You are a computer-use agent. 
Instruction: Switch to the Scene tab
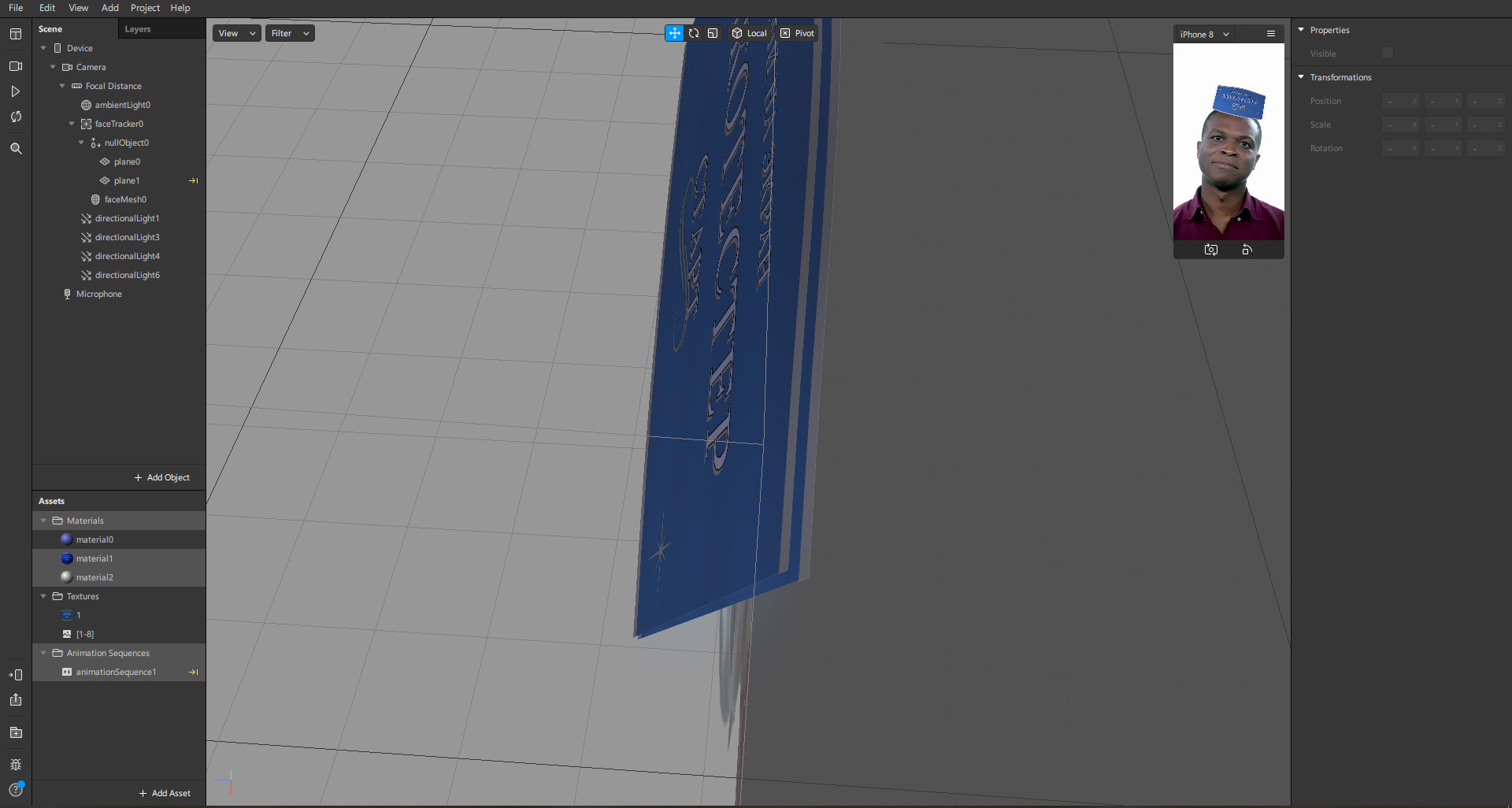[50, 29]
